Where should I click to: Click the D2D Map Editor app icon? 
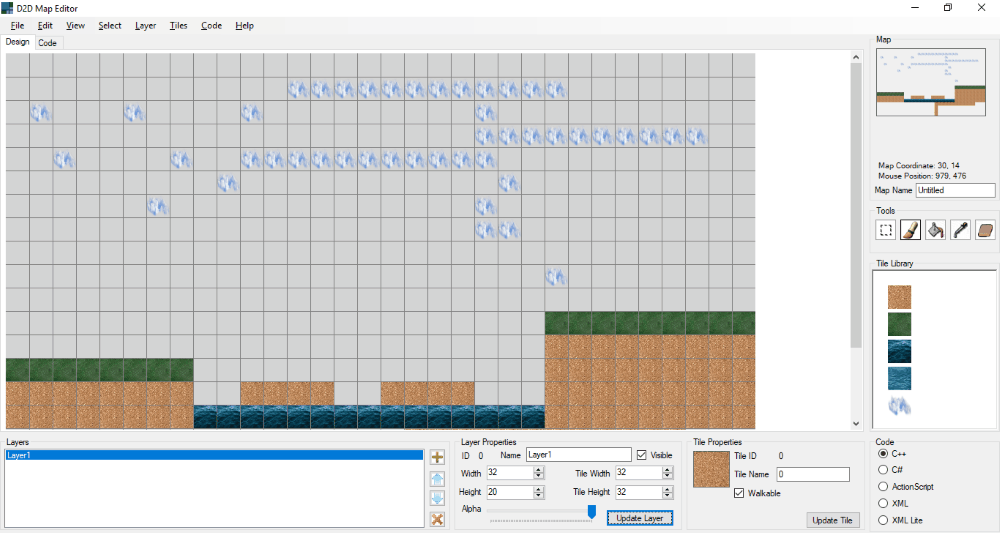coord(7,8)
